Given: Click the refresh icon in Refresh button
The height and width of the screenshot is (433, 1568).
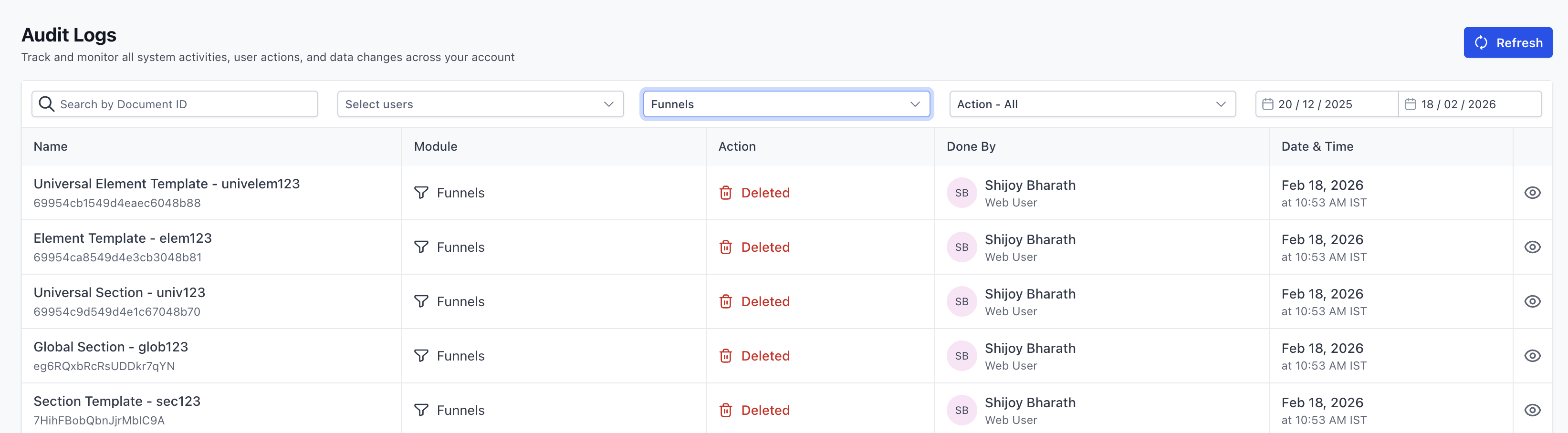Looking at the screenshot, I should pos(1481,42).
